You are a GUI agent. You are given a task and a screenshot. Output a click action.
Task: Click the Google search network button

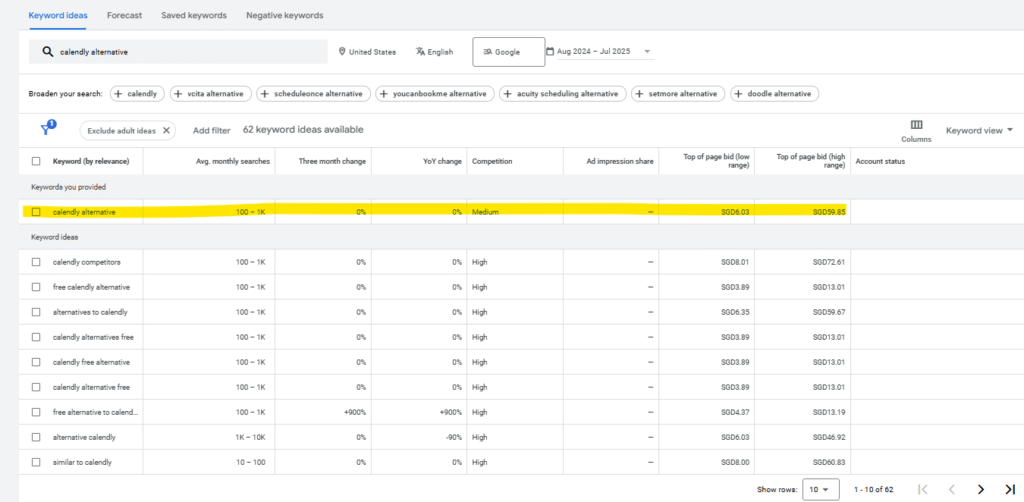[x=508, y=52]
